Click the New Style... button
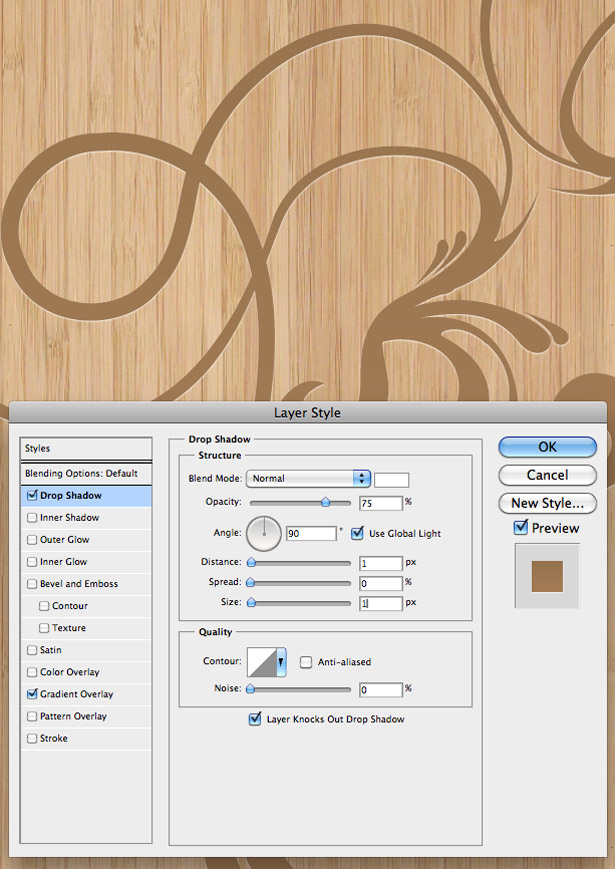The width and height of the screenshot is (615, 869). pyautogui.click(x=547, y=503)
